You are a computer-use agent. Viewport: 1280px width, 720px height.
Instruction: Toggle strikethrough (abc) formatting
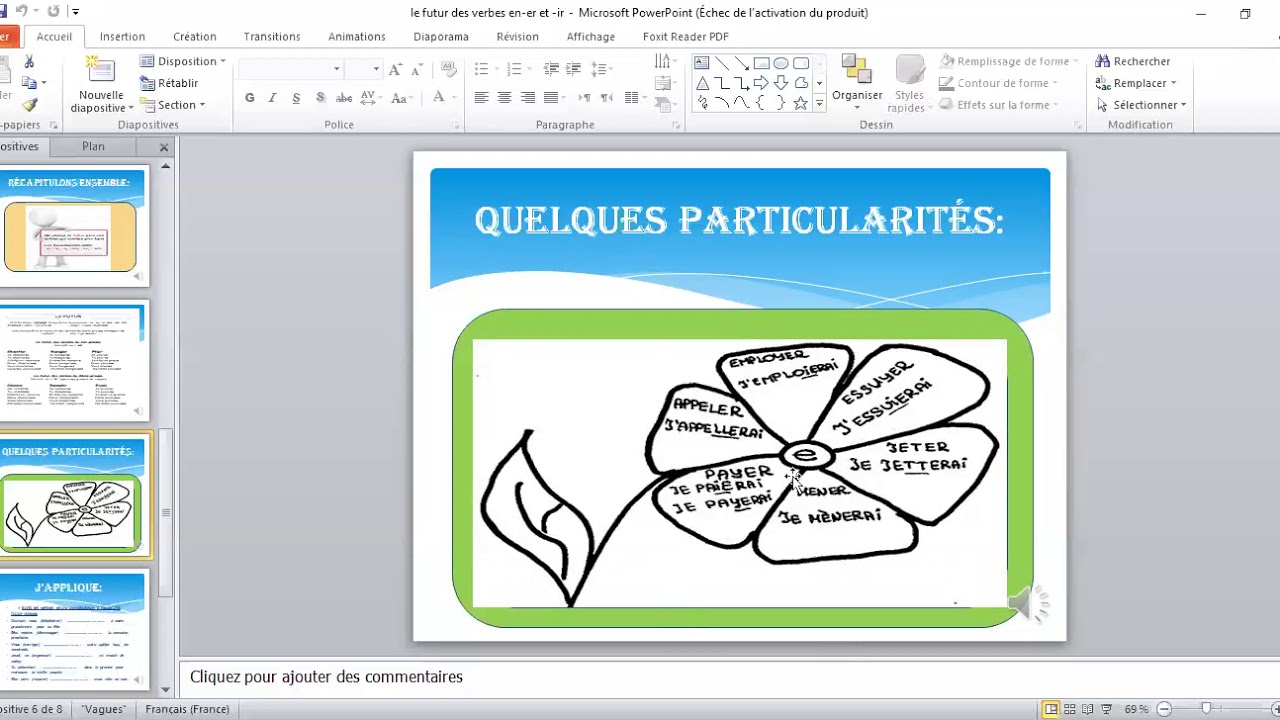click(344, 98)
